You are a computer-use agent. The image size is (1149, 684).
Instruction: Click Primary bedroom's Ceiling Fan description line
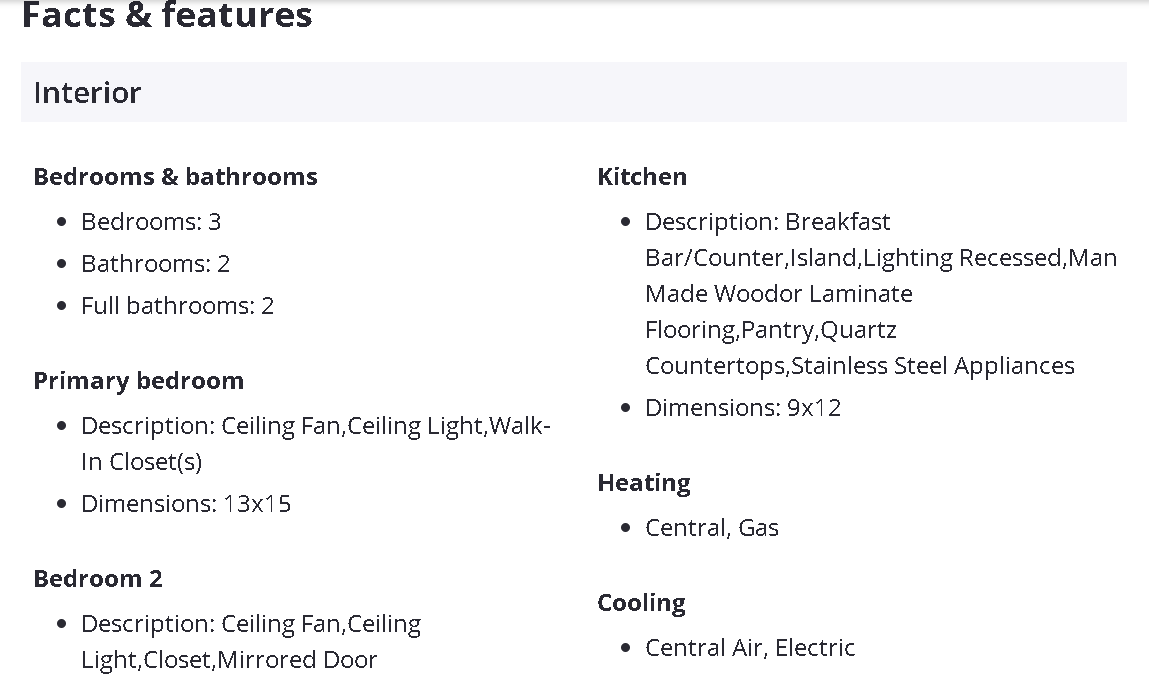click(315, 426)
